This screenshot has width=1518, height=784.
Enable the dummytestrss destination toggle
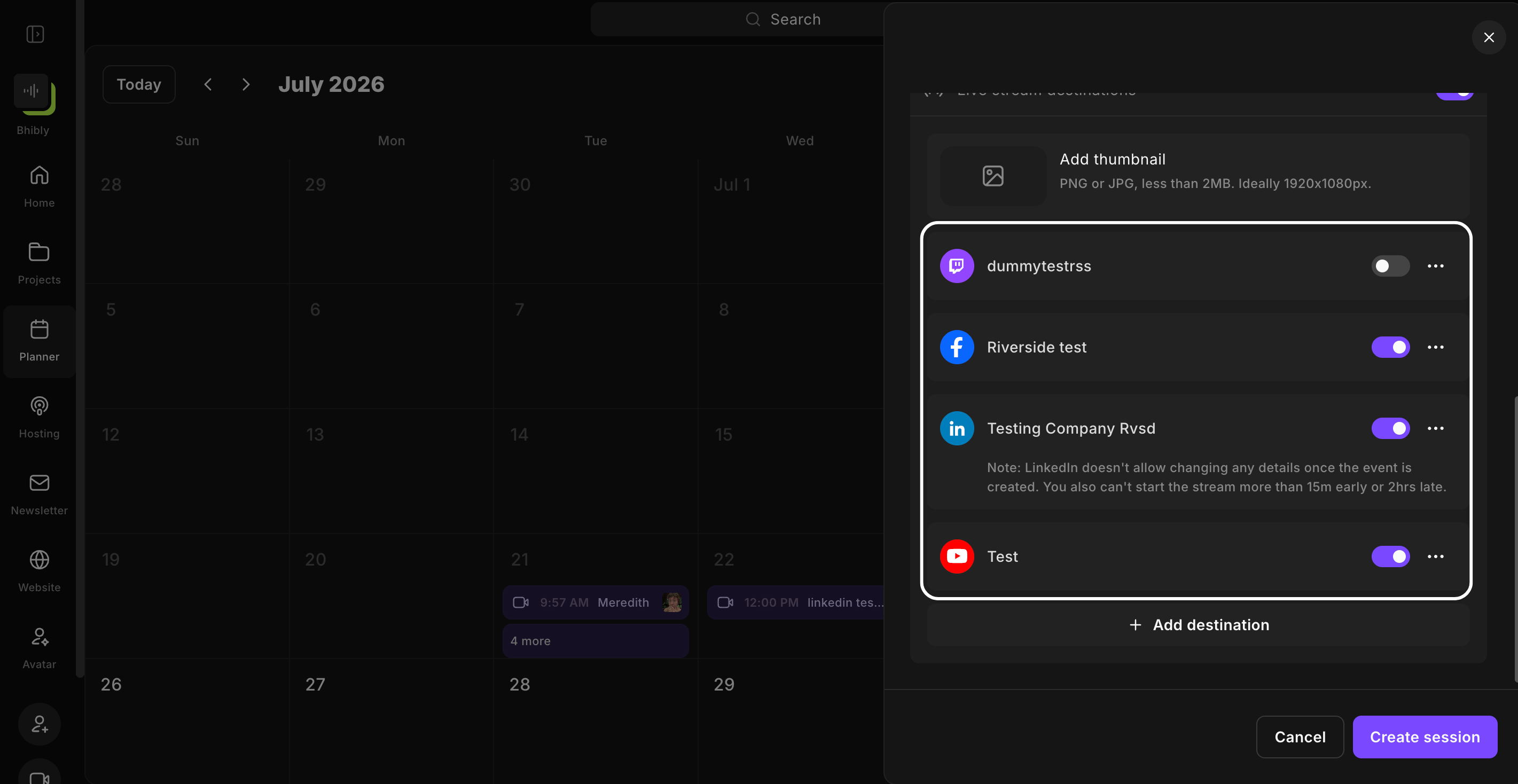tap(1390, 265)
